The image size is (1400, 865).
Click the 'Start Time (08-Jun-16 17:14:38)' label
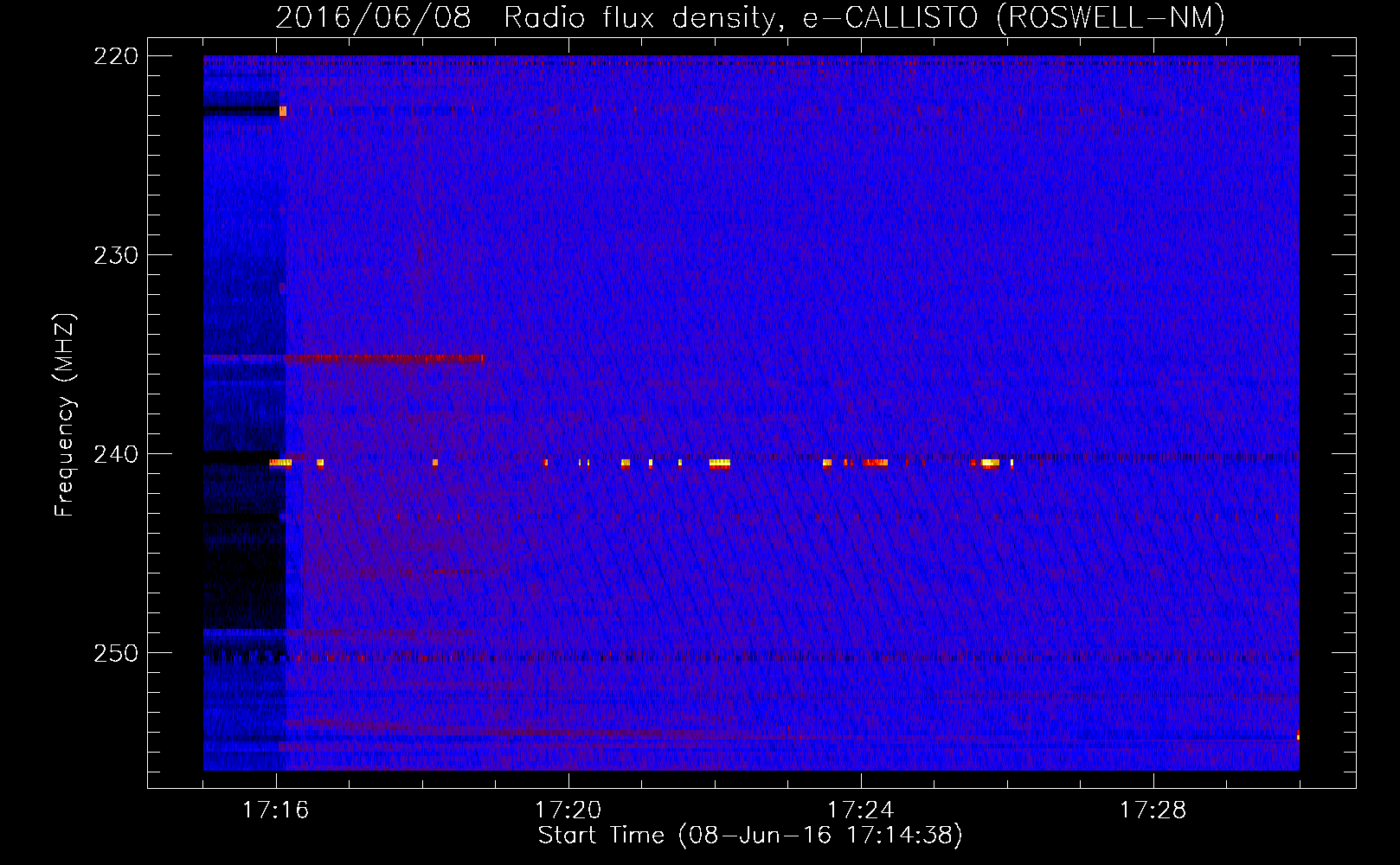tap(750, 836)
